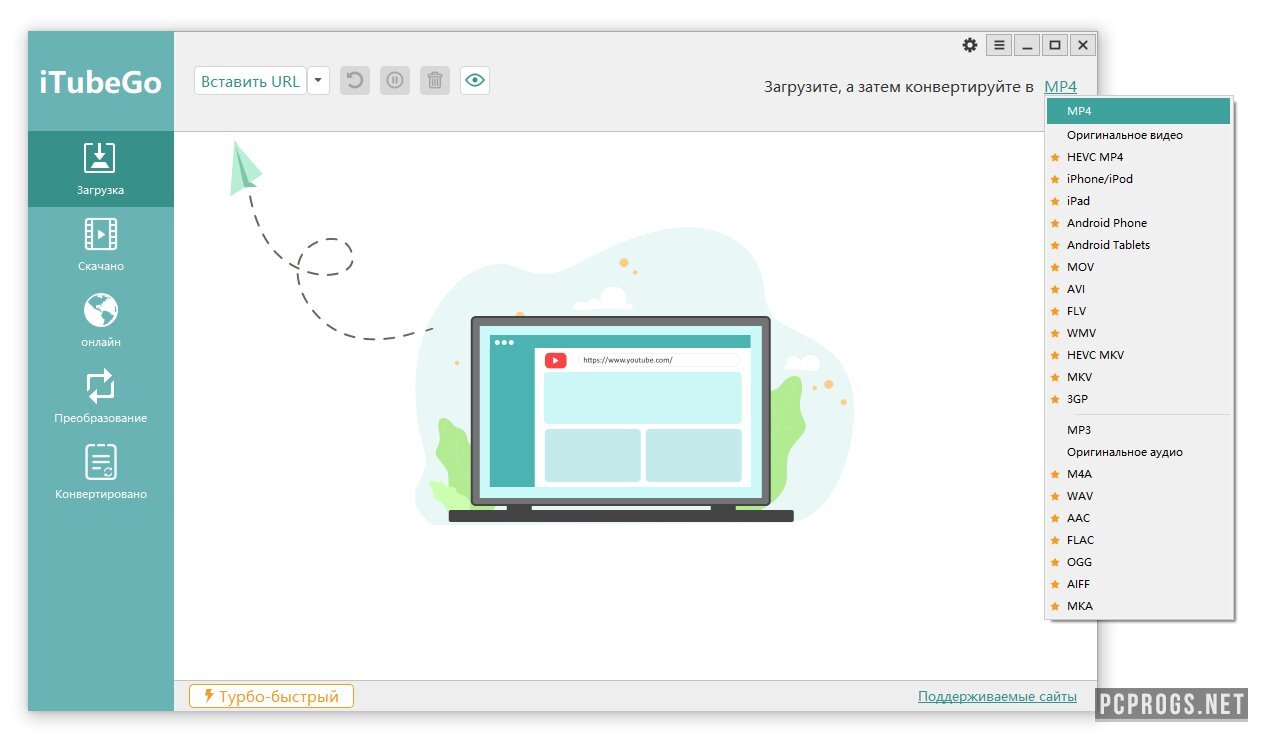Select the Загрузка sidebar icon
The height and width of the screenshot is (739, 1262).
pos(99,168)
